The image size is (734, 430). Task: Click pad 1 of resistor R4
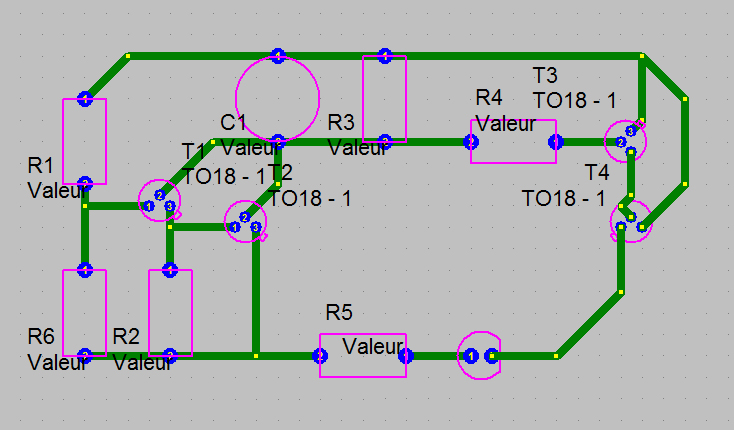pos(556,142)
